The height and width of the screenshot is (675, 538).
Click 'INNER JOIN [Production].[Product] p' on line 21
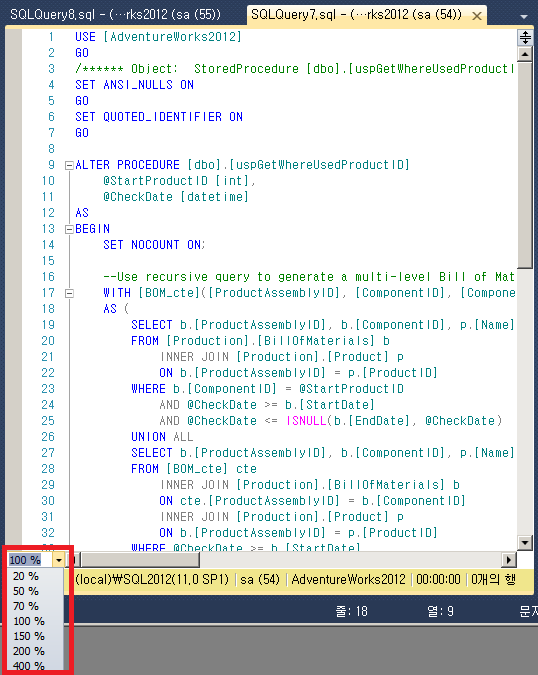coord(281,357)
